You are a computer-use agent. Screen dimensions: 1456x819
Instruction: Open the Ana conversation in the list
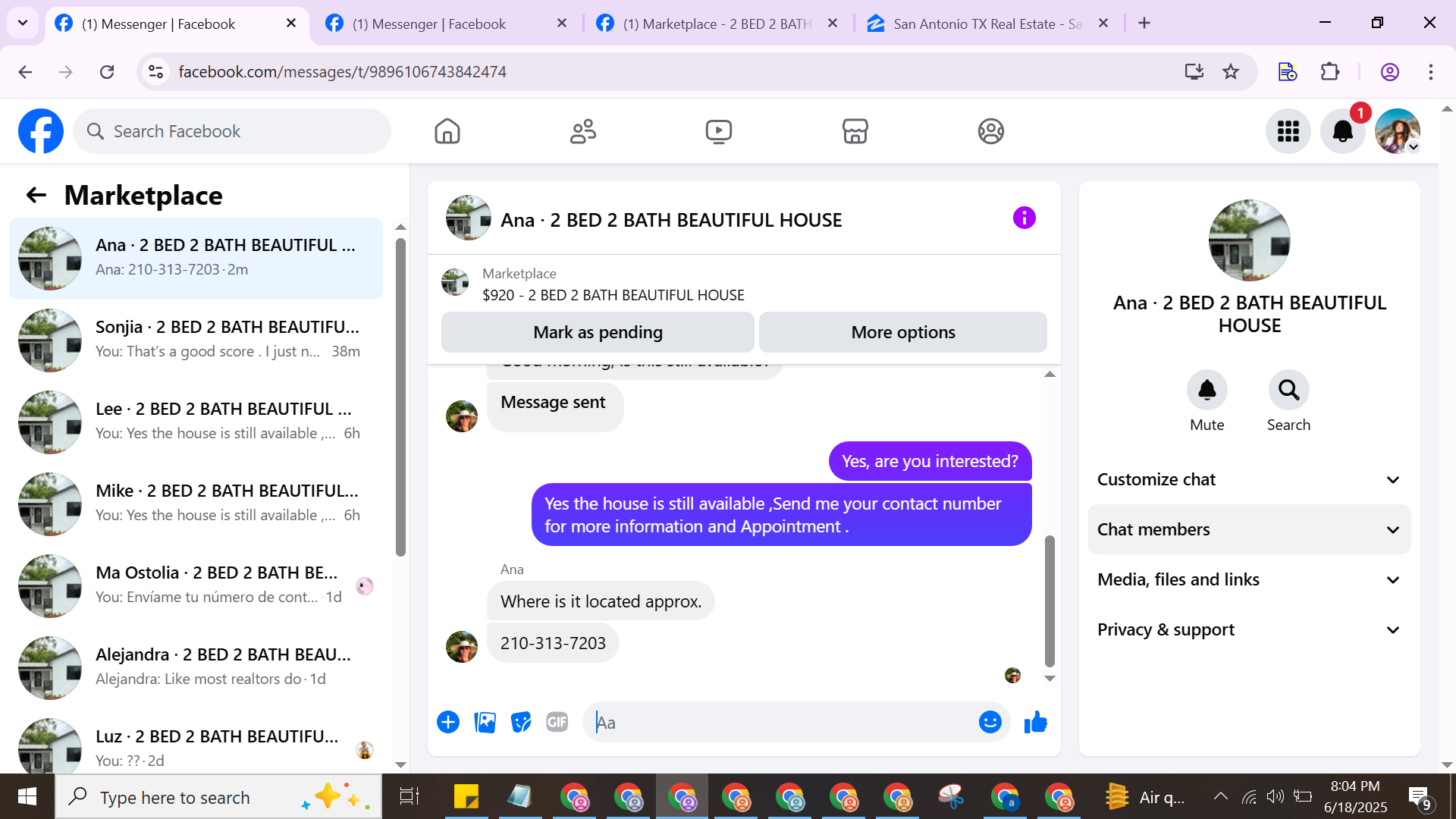click(x=196, y=258)
